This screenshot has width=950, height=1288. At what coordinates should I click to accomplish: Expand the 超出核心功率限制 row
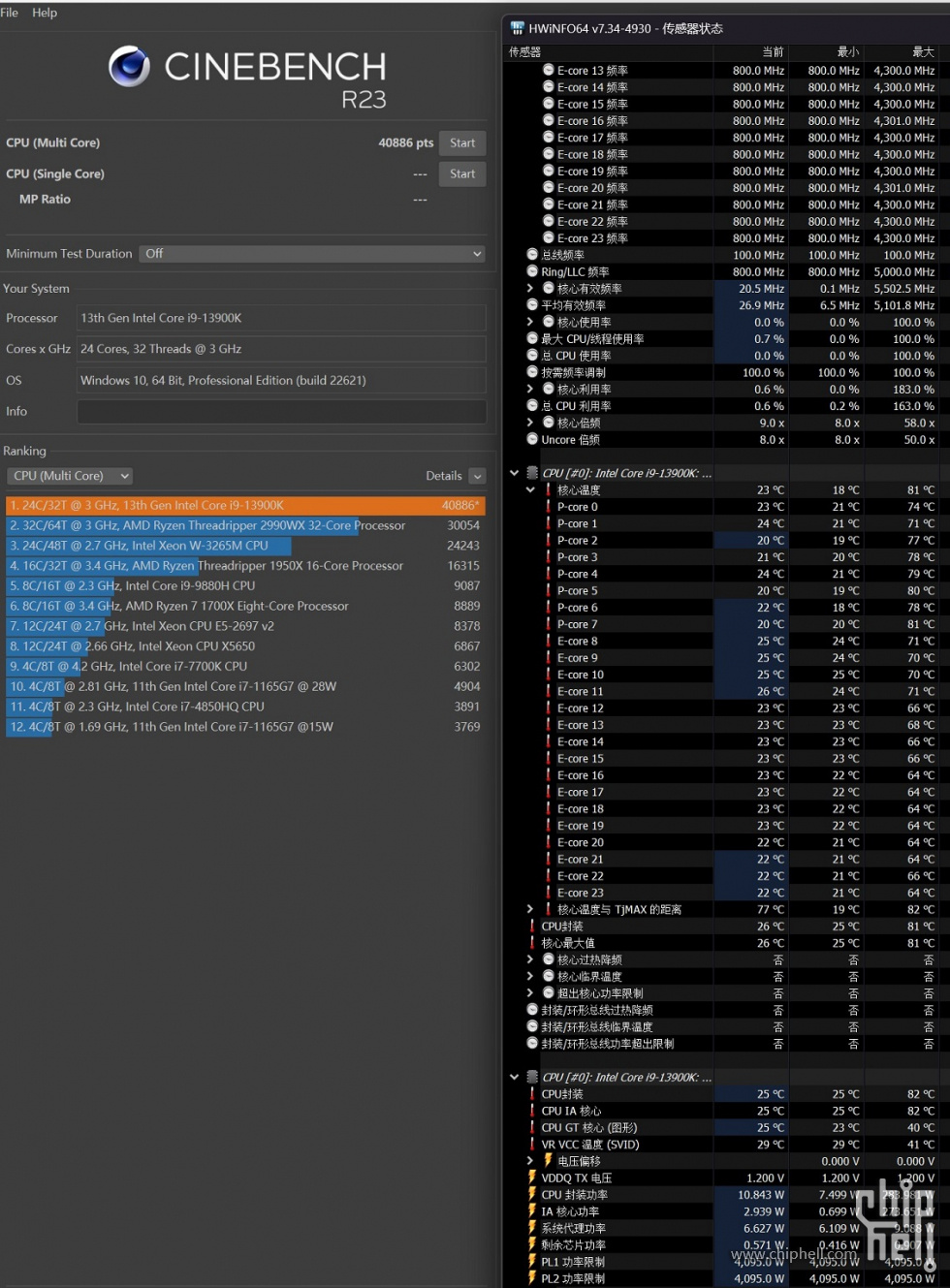[x=530, y=993]
